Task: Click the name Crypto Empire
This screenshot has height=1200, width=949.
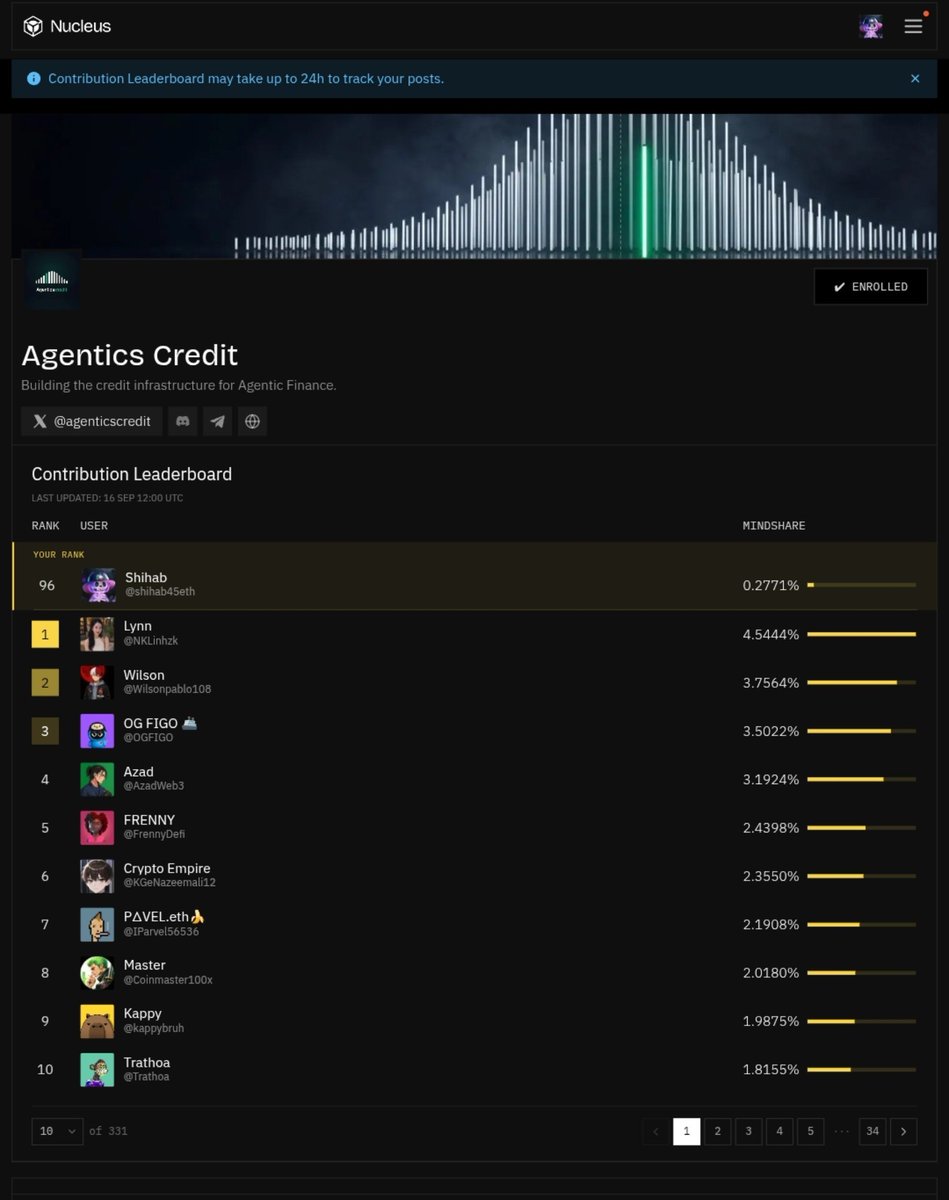Action: [167, 868]
